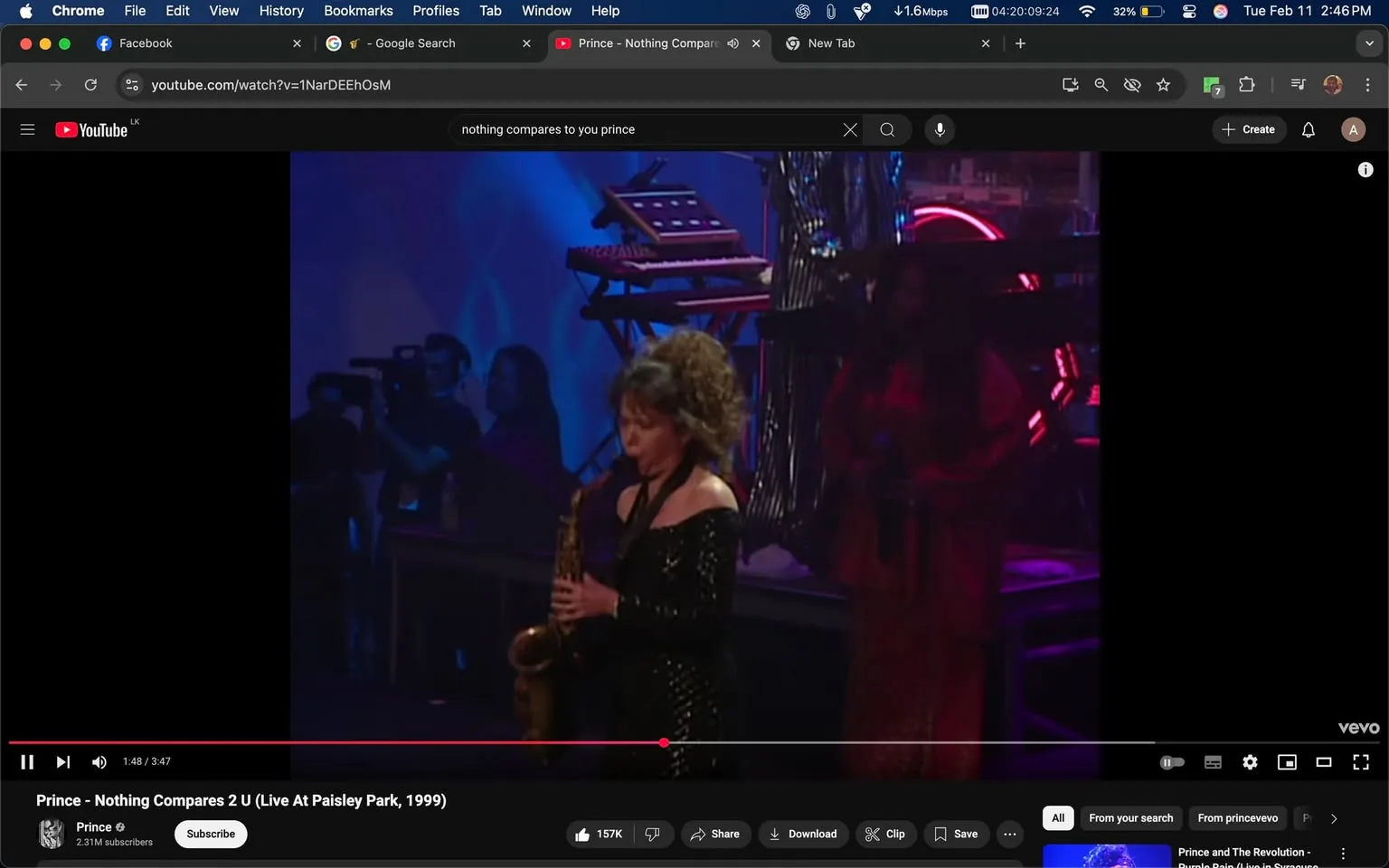Open YouTube notifications bell

(x=1308, y=129)
